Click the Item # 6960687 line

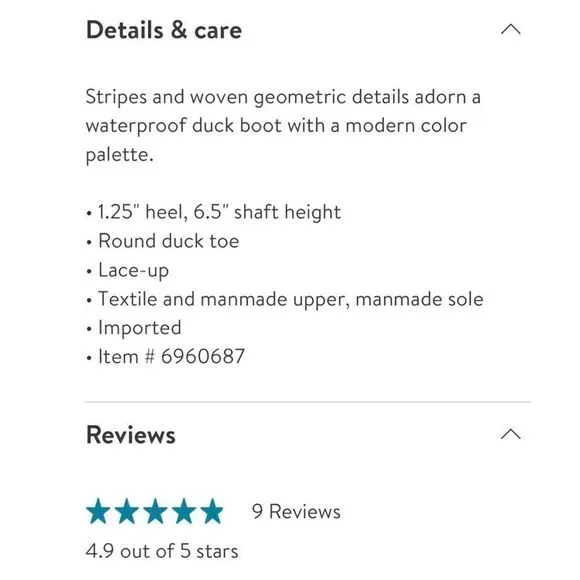[165, 357]
